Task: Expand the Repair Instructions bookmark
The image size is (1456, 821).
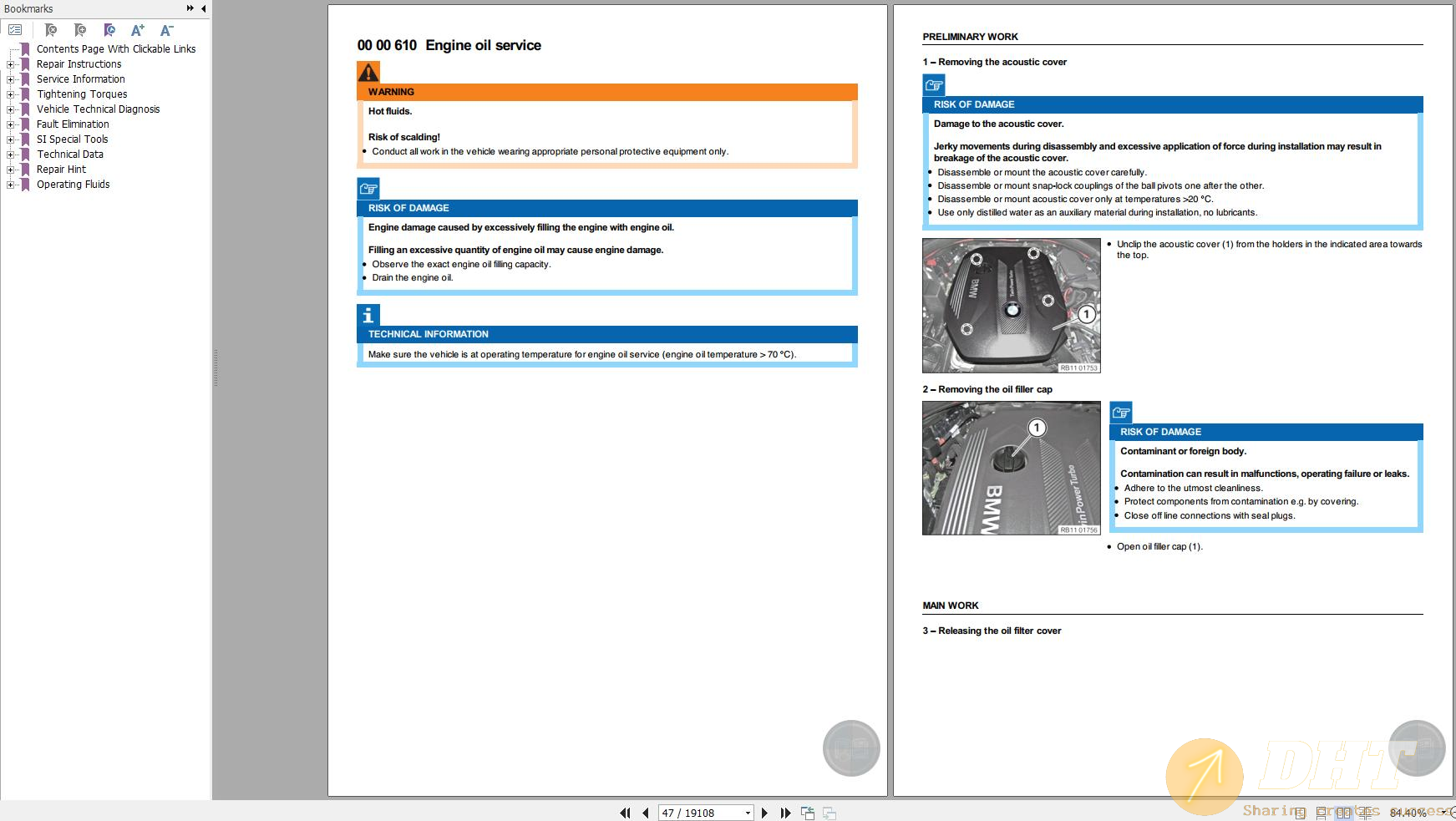Action: (x=11, y=64)
